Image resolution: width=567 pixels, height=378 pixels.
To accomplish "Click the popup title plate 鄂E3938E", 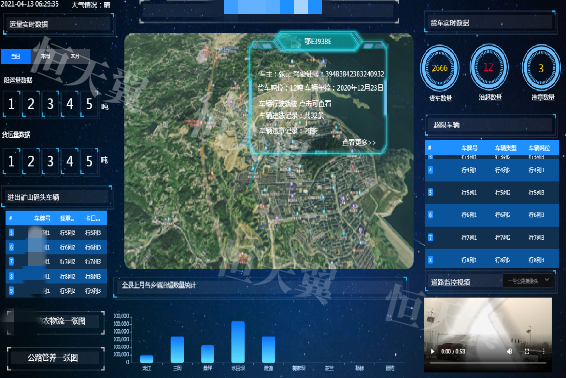I will tap(317, 42).
